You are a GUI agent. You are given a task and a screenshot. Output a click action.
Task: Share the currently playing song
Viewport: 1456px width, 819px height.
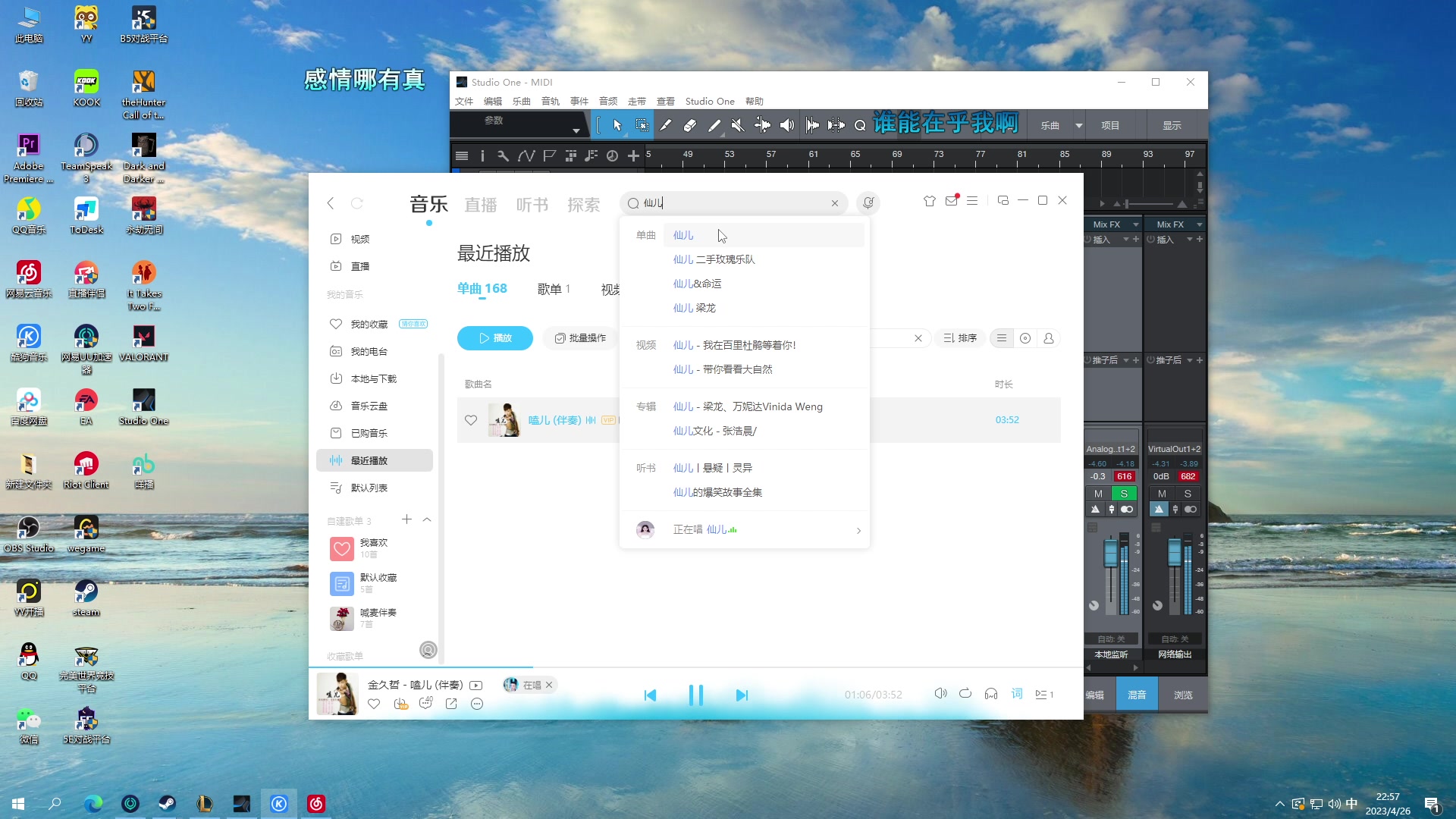click(x=451, y=704)
